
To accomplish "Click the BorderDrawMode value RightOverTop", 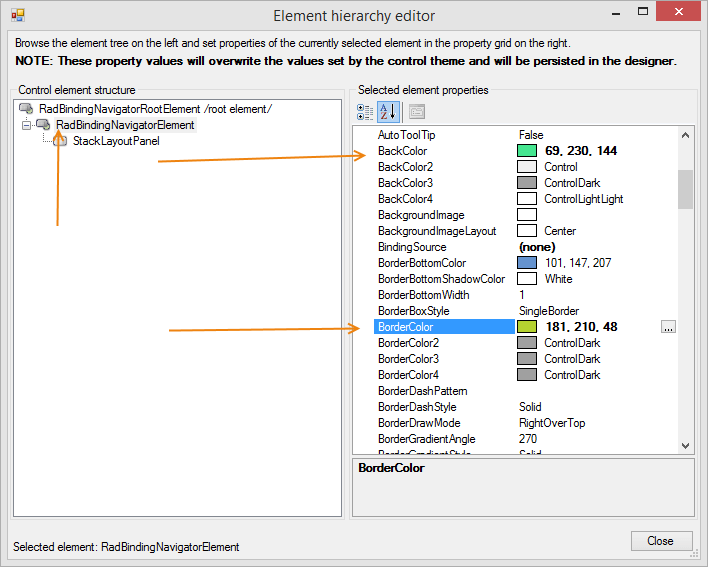I will (x=552, y=423).
